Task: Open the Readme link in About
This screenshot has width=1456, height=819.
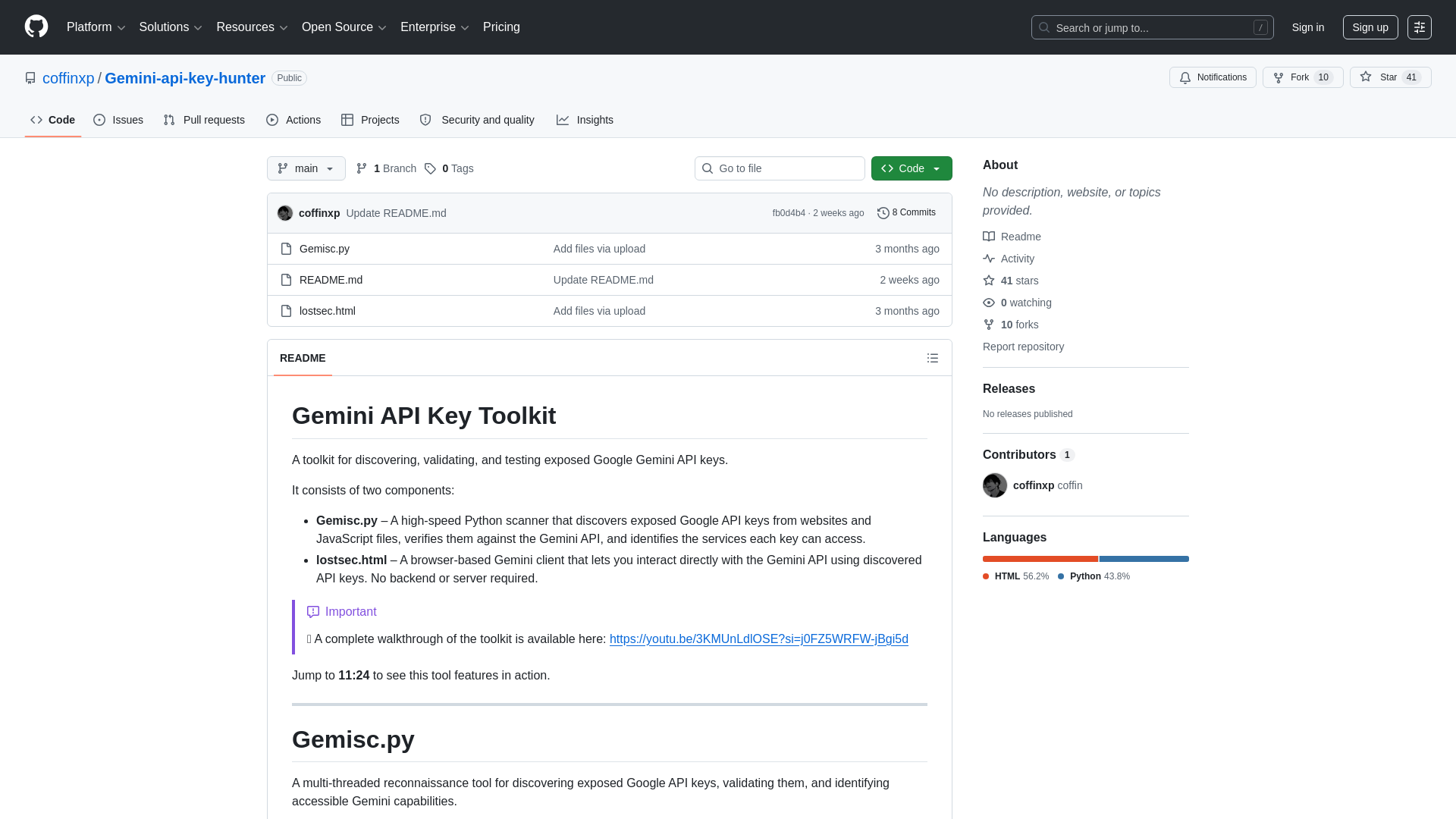Action: (1012, 237)
